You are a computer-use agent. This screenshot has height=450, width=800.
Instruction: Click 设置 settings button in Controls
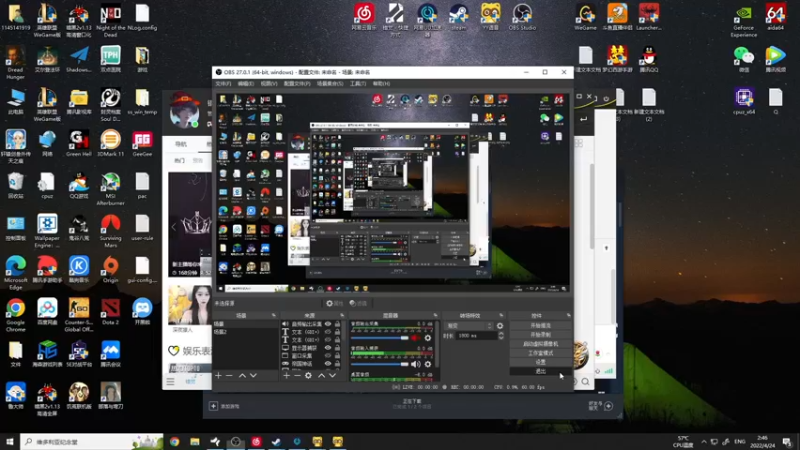coord(540,362)
